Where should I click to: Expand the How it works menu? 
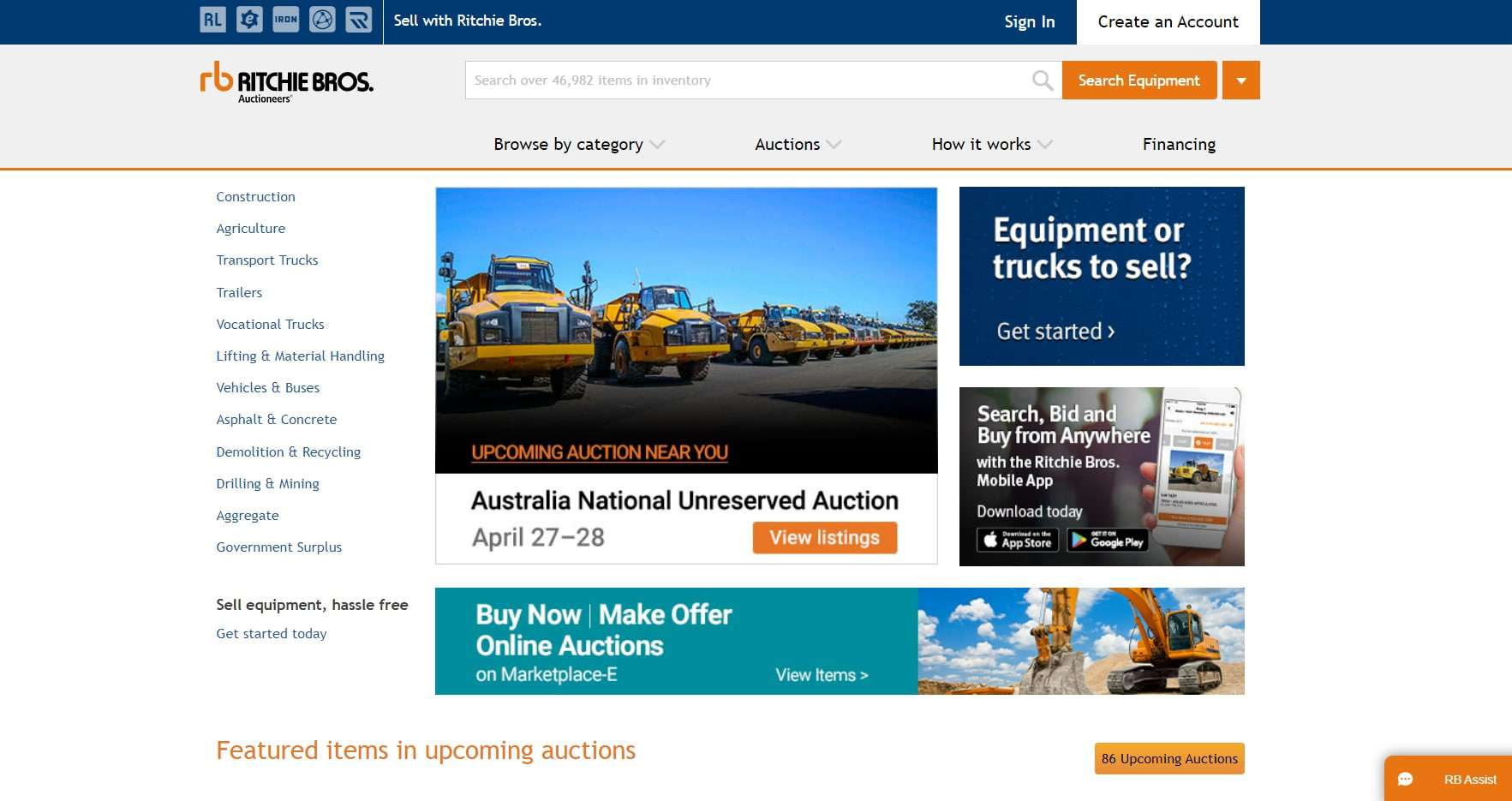(x=992, y=144)
